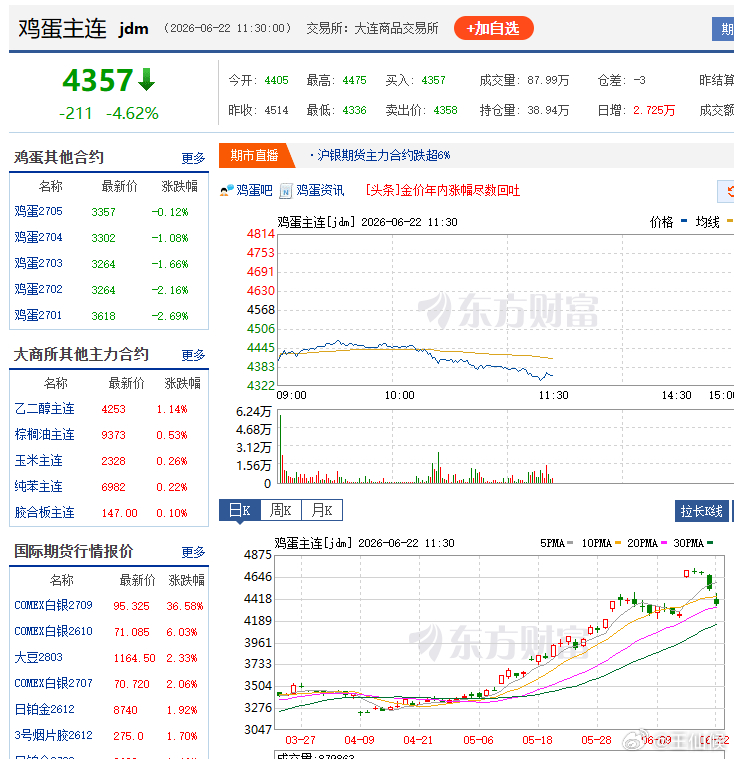Open 日铂金2612 quote
This screenshot has width=734, height=759.
tap(45, 710)
